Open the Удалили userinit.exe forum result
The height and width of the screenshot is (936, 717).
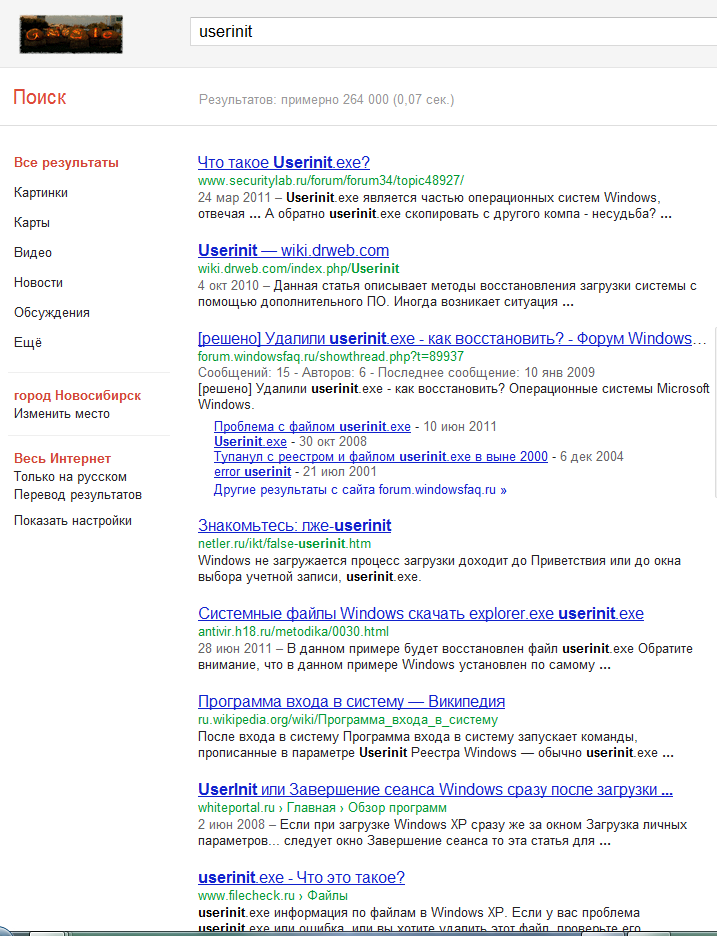pyautogui.click(x=452, y=338)
